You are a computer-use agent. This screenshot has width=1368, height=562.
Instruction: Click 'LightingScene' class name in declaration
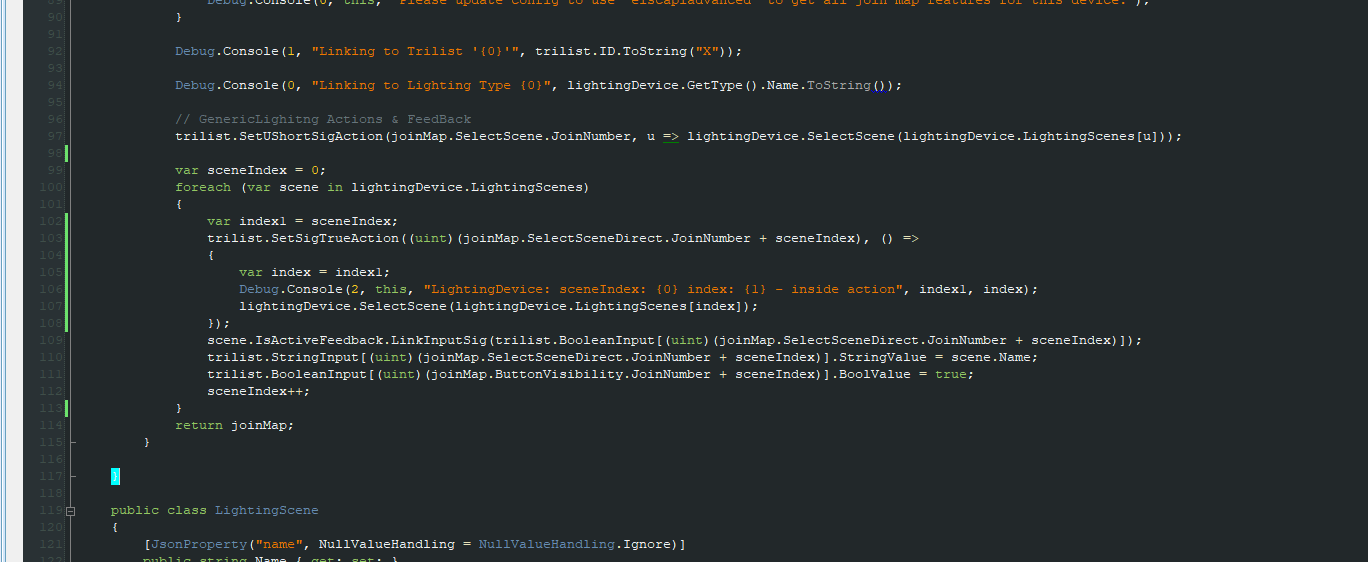267,510
